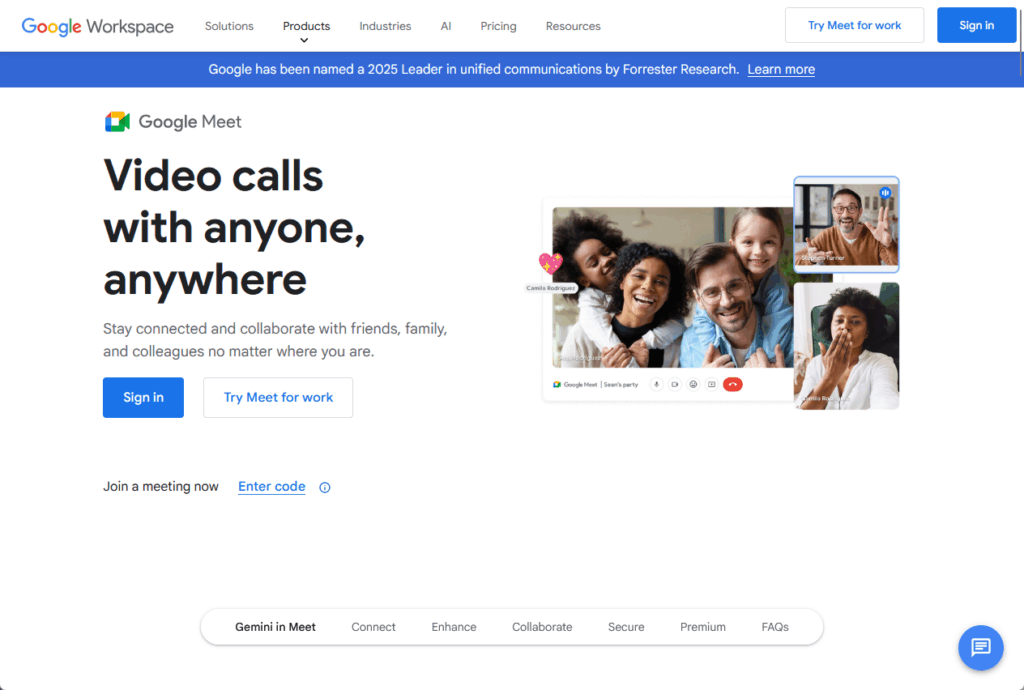
Task: Select the Premium tab
Action: click(x=703, y=627)
